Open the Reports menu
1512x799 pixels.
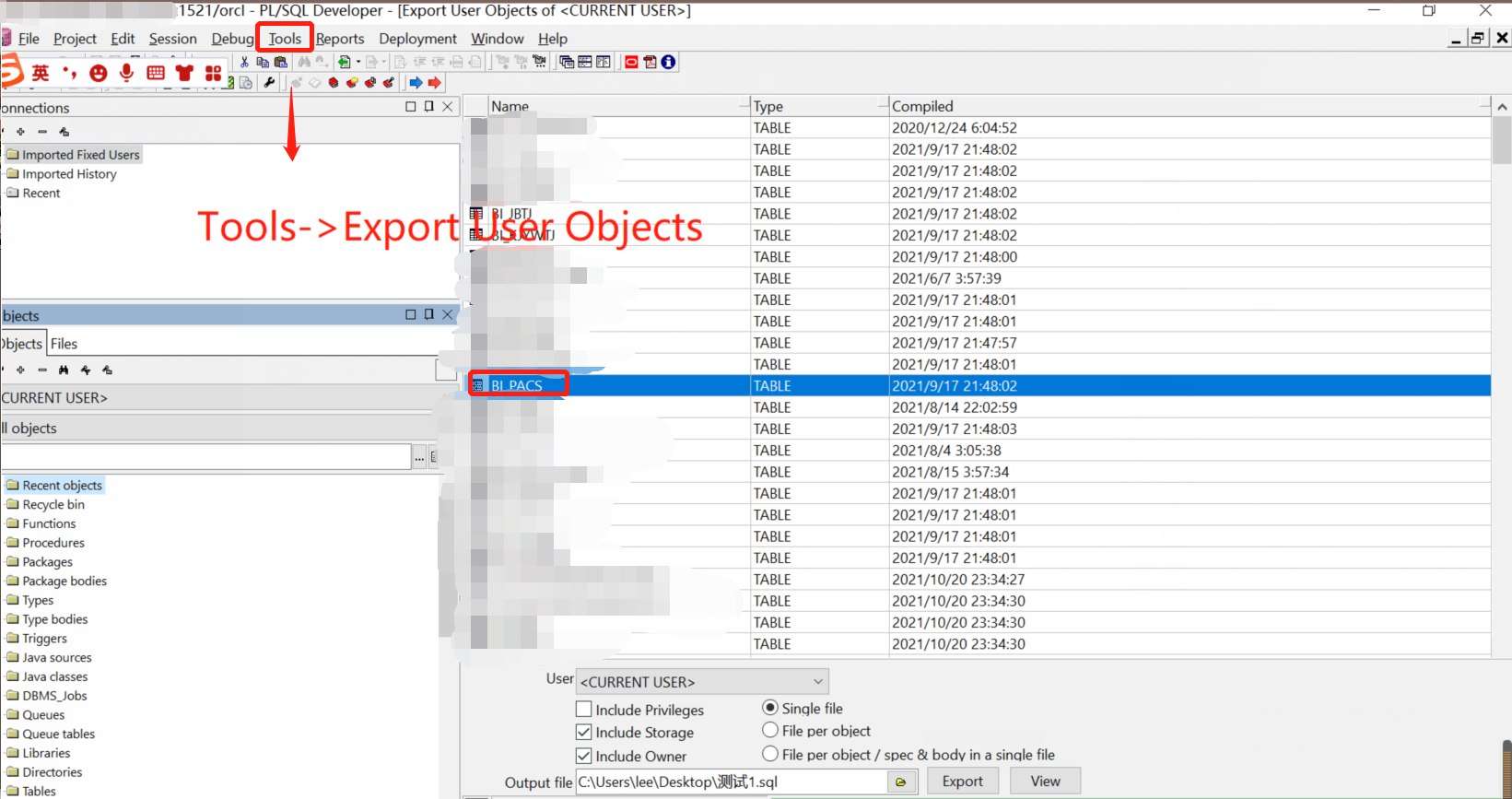pos(340,39)
